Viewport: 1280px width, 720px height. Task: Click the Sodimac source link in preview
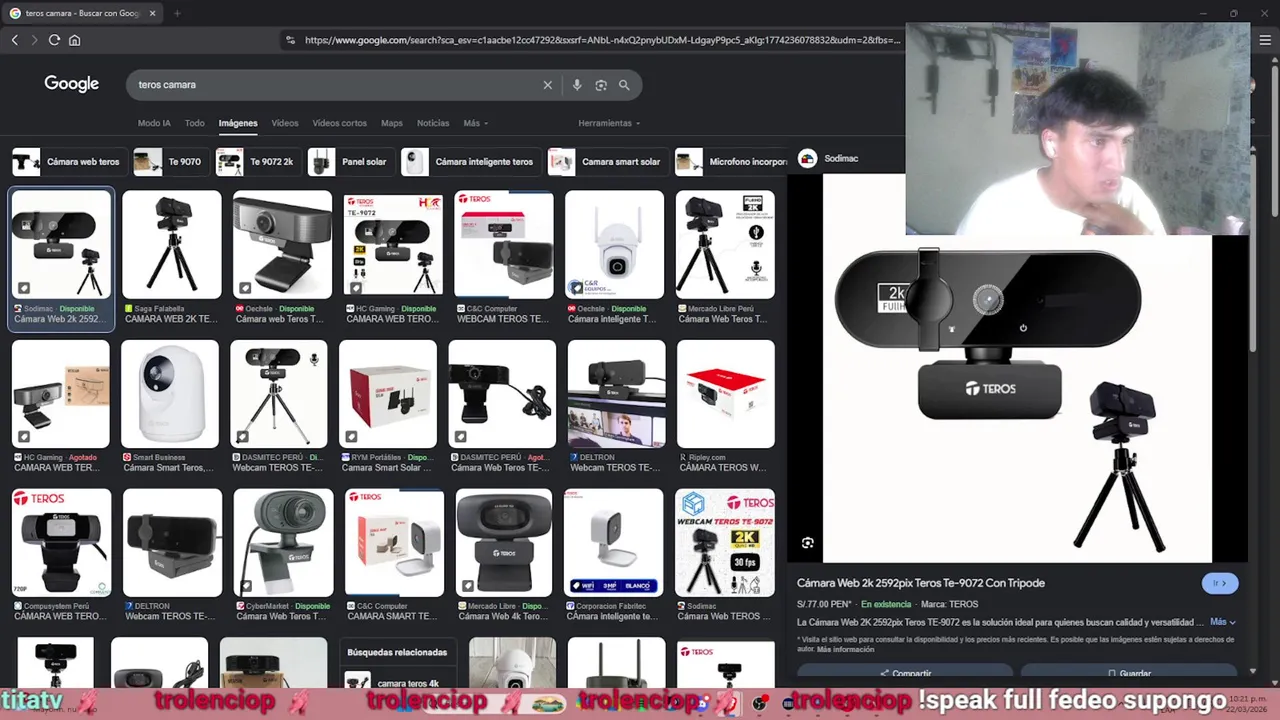841,158
